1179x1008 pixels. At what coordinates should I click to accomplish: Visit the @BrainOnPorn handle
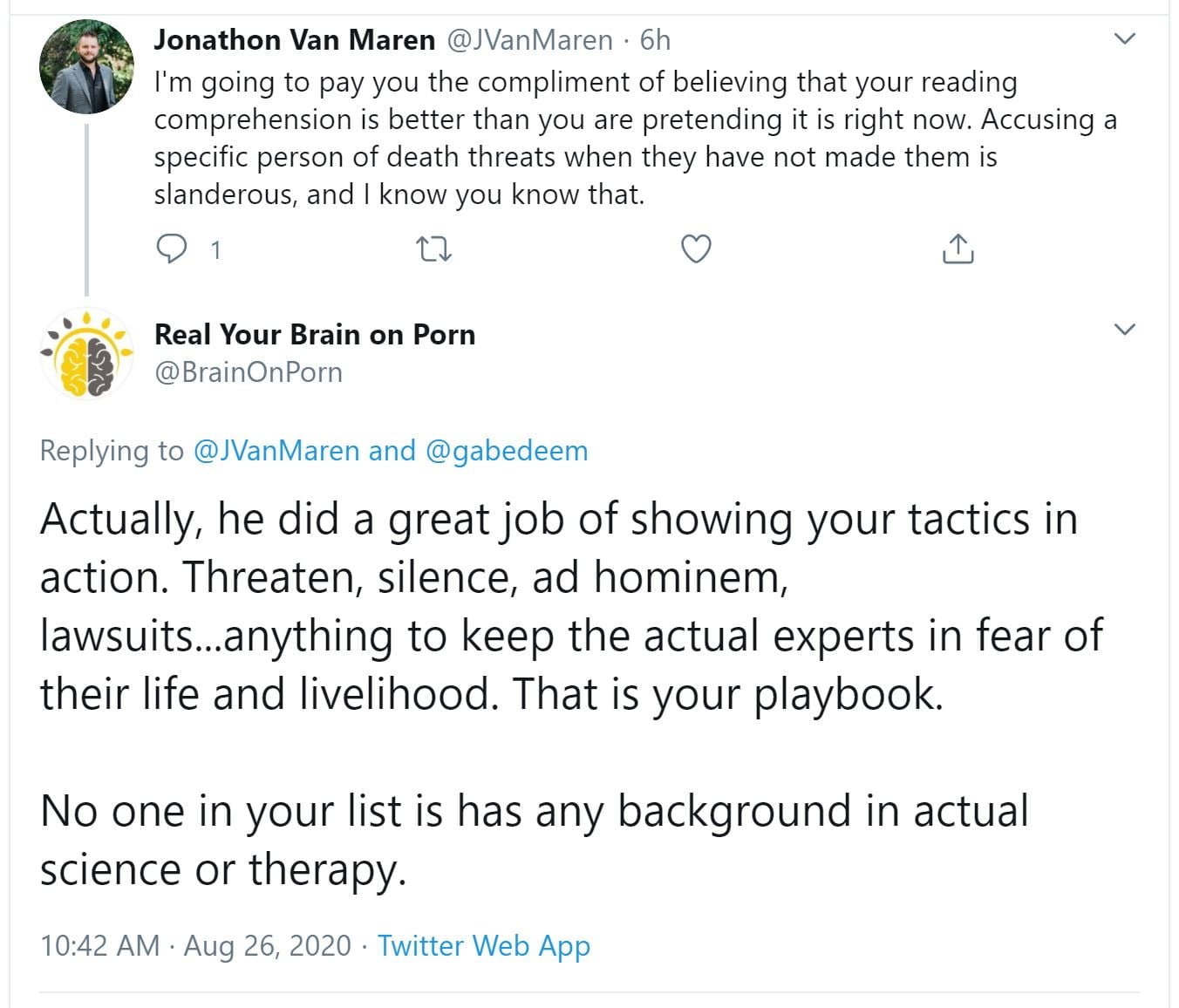[x=249, y=372]
